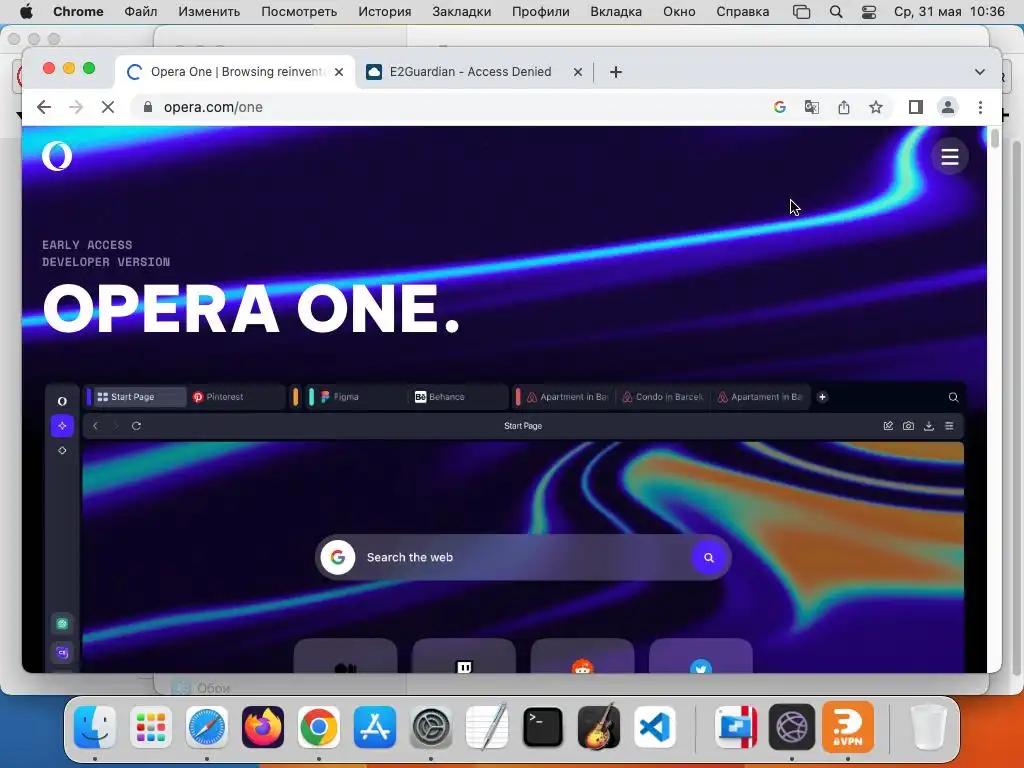Click the purple search button in mockup

pos(709,558)
